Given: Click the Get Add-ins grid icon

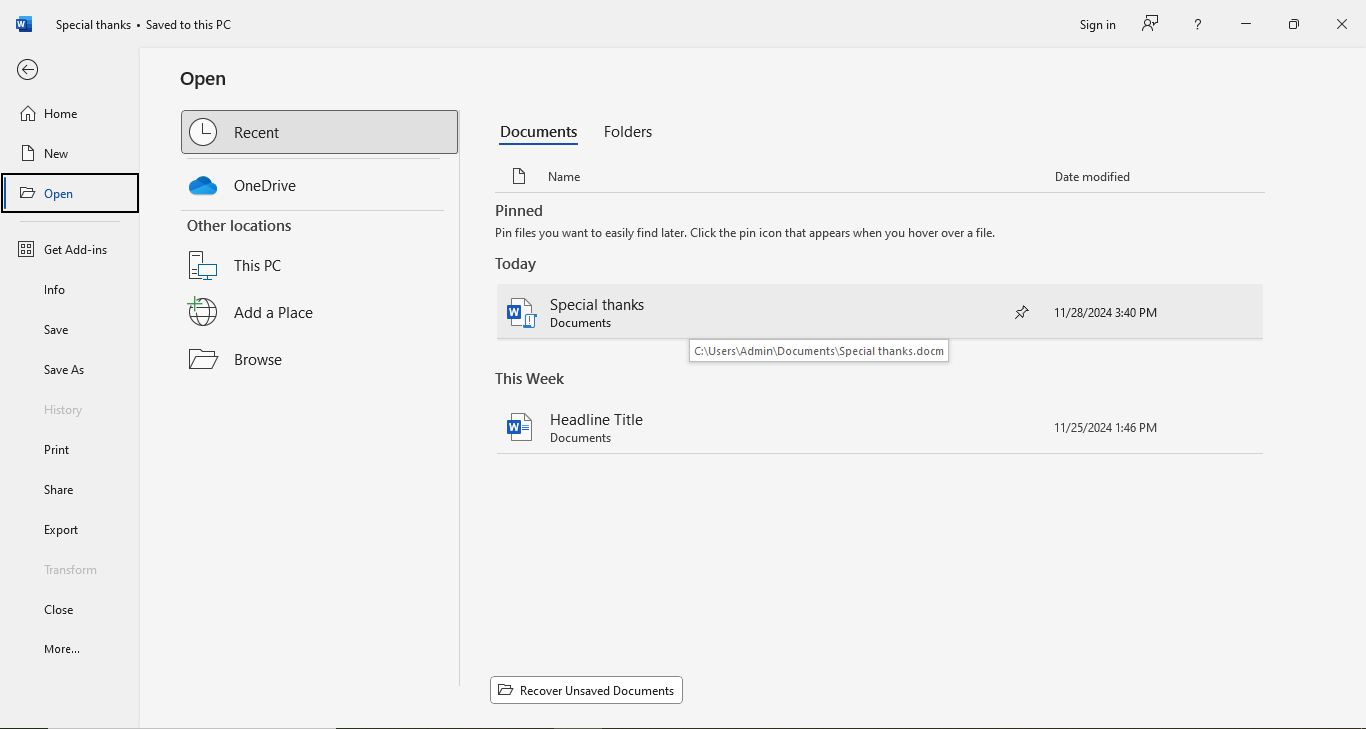Looking at the screenshot, I should point(27,249).
